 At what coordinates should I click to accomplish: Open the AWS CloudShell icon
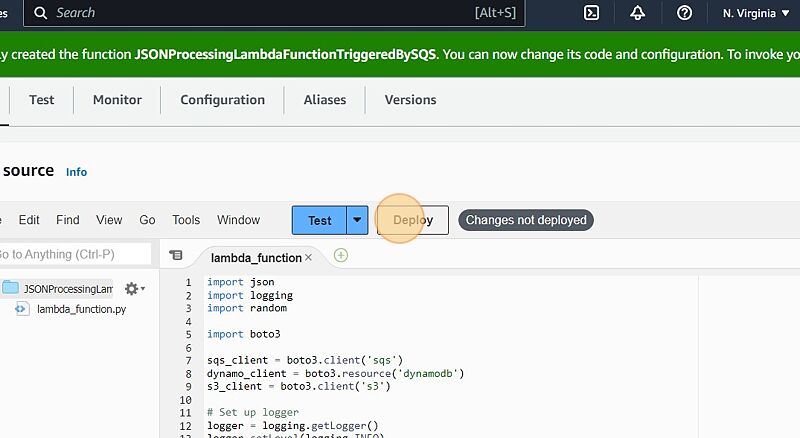point(591,13)
